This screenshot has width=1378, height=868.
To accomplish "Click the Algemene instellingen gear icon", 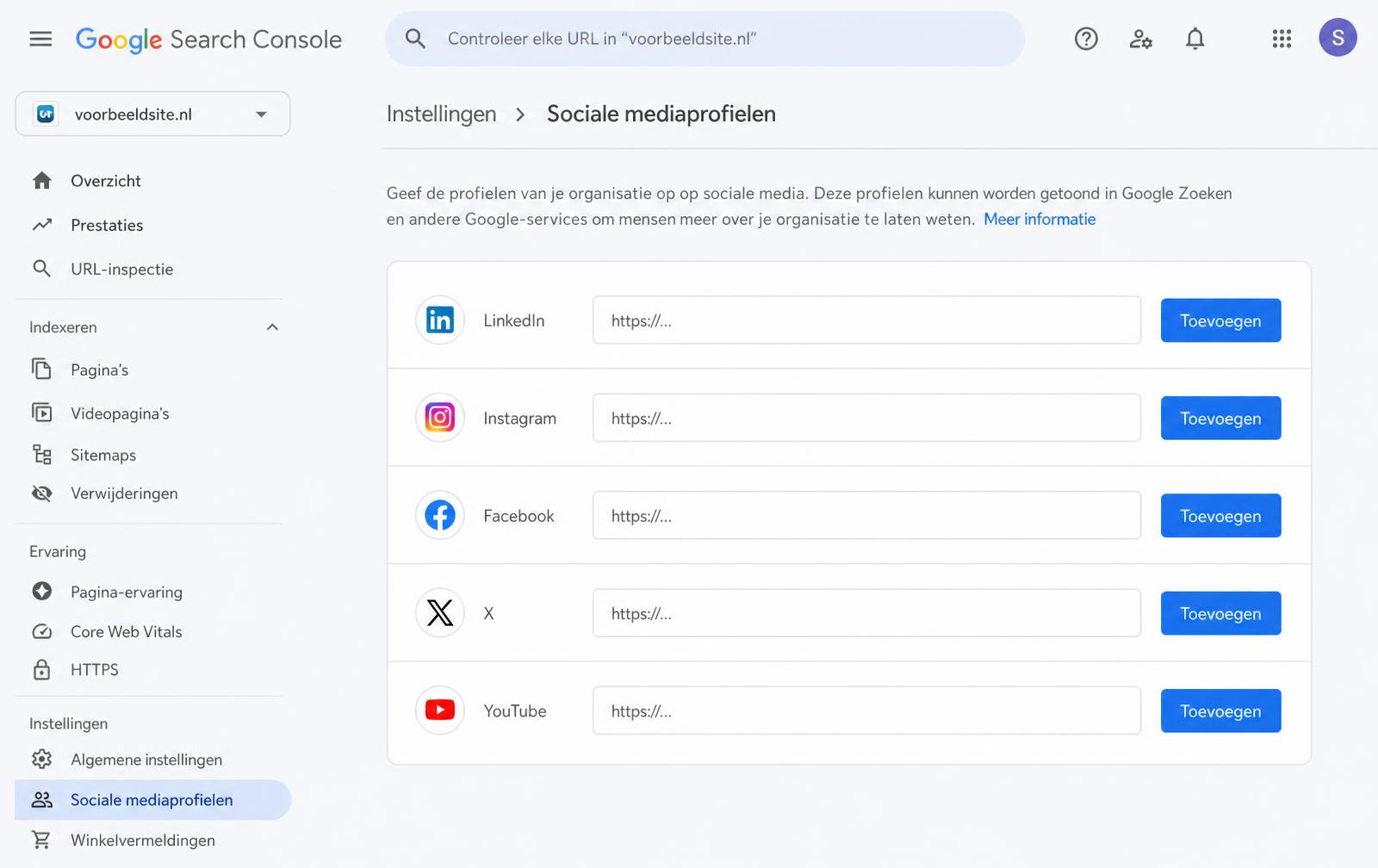I will (41, 759).
